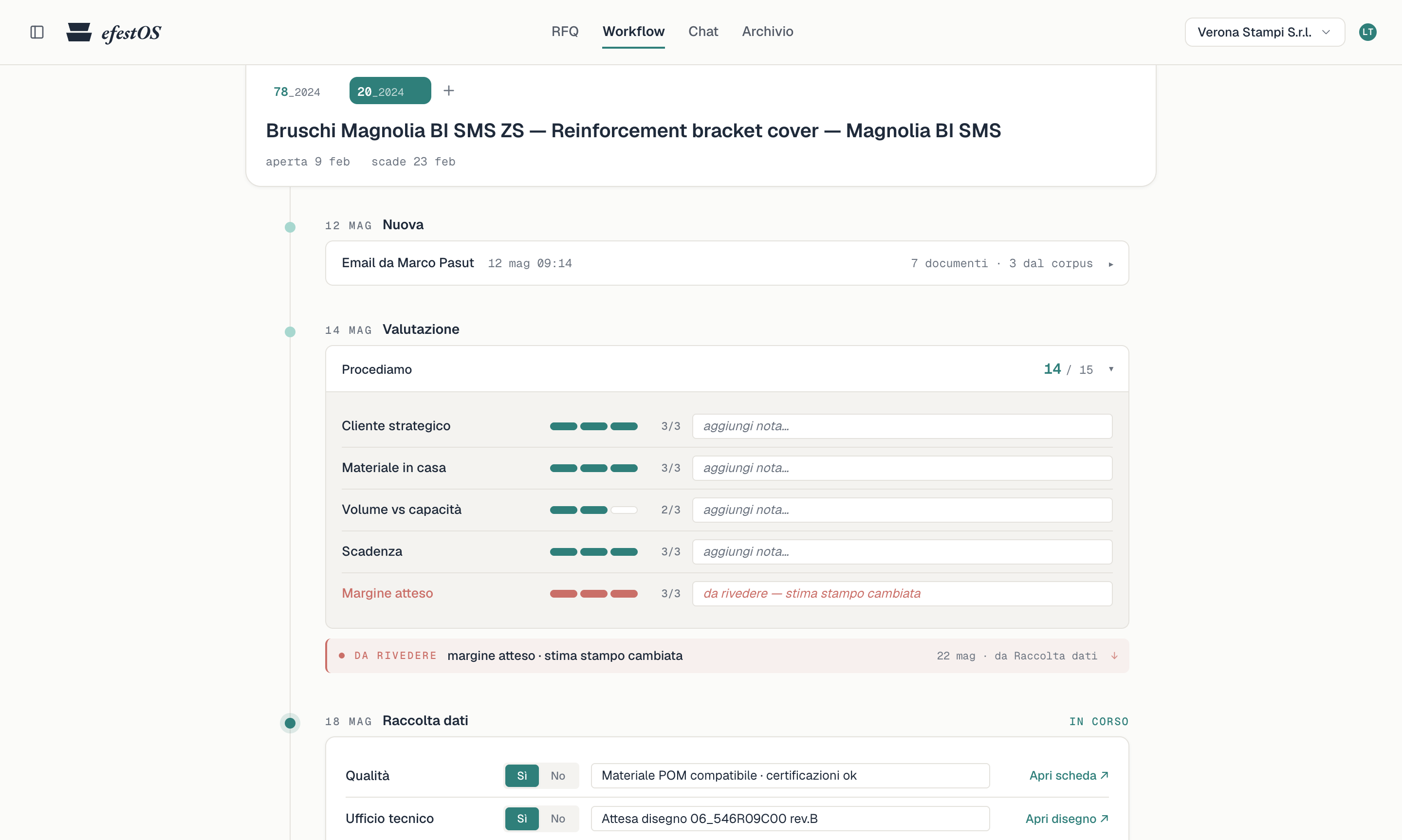
Task: Toggle the sidebar panel icon
Action: pyautogui.click(x=37, y=32)
